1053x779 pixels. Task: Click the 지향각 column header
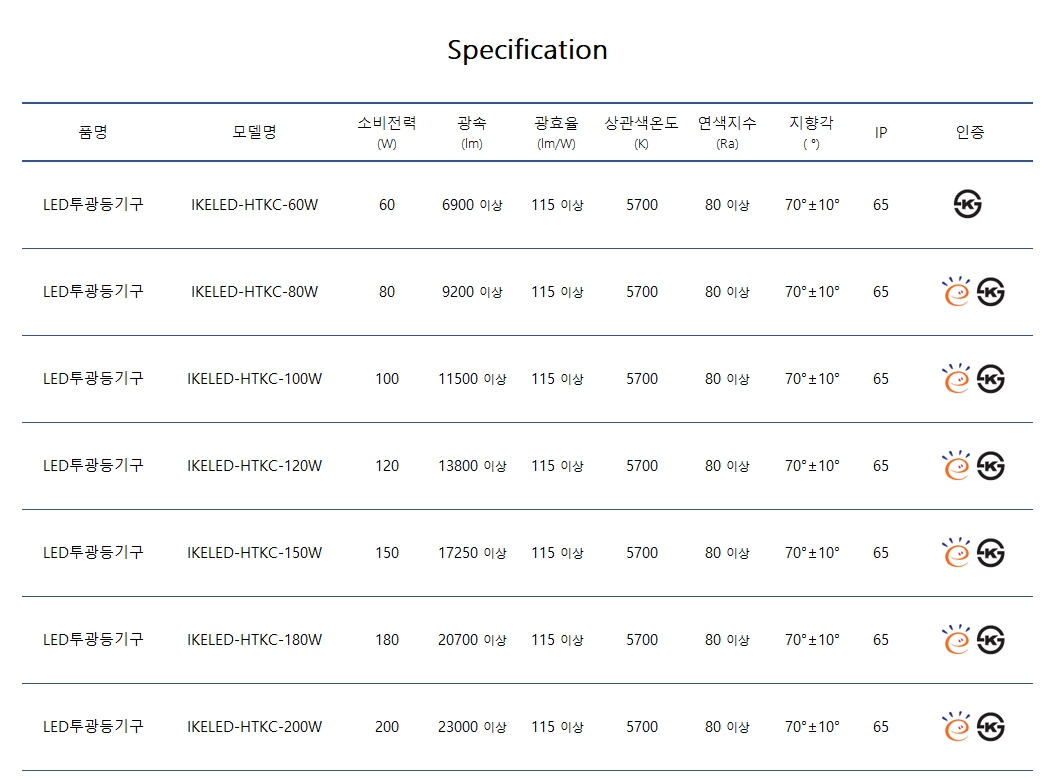tap(811, 132)
